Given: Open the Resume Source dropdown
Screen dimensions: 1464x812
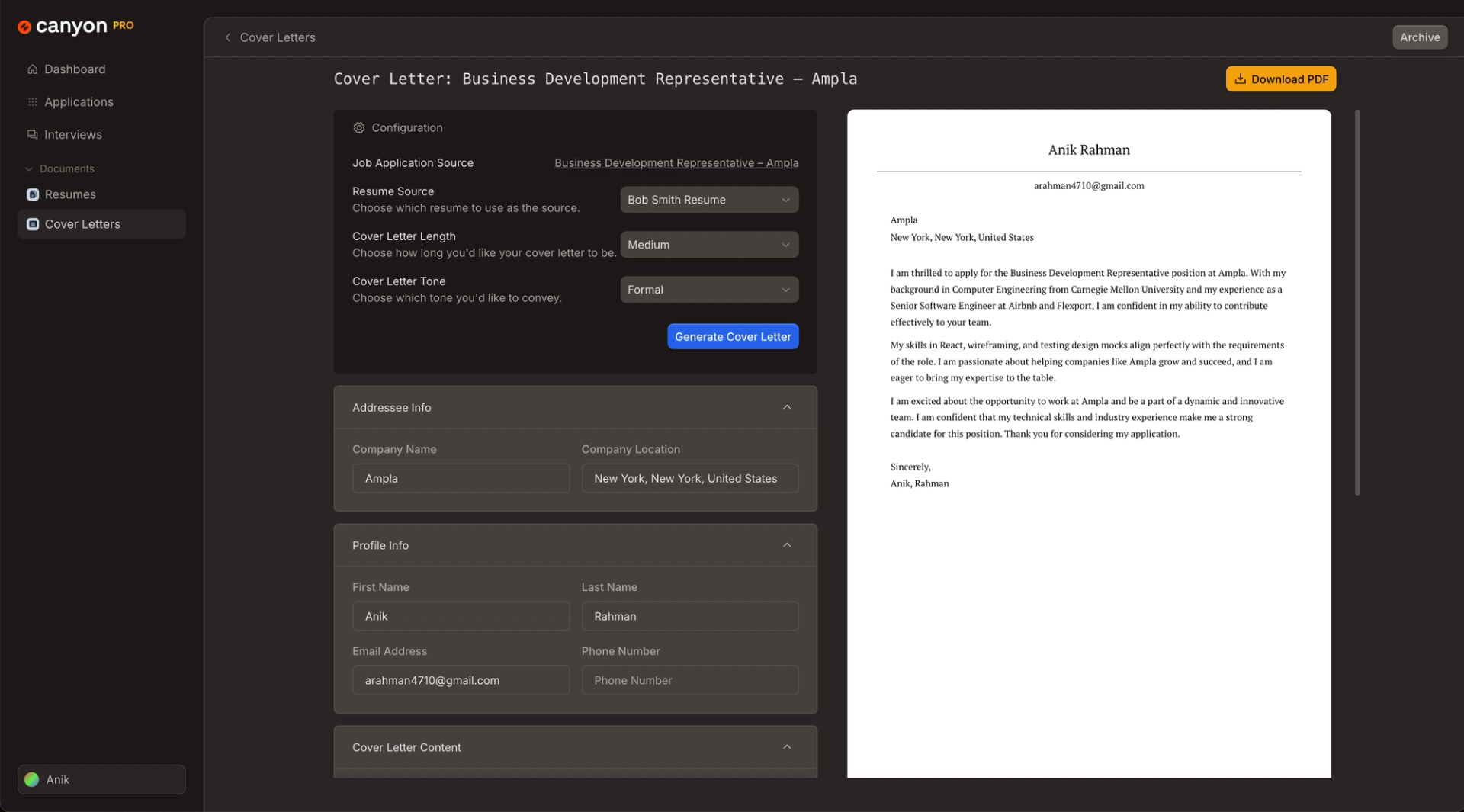Looking at the screenshot, I should (x=709, y=200).
